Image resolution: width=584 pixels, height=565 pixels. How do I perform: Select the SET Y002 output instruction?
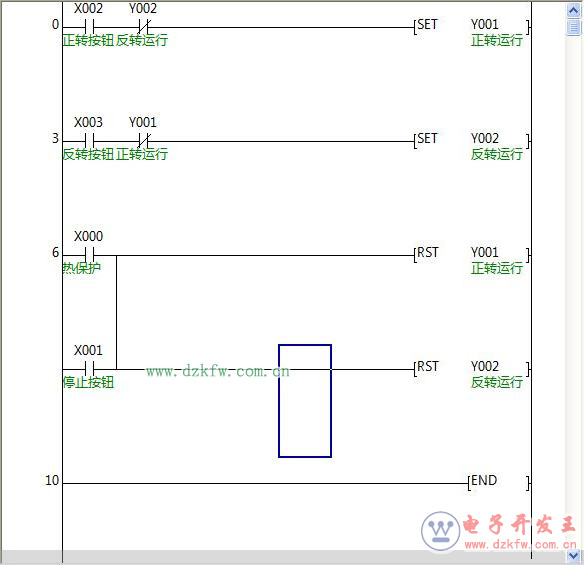pyautogui.click(x=472, y=141)
